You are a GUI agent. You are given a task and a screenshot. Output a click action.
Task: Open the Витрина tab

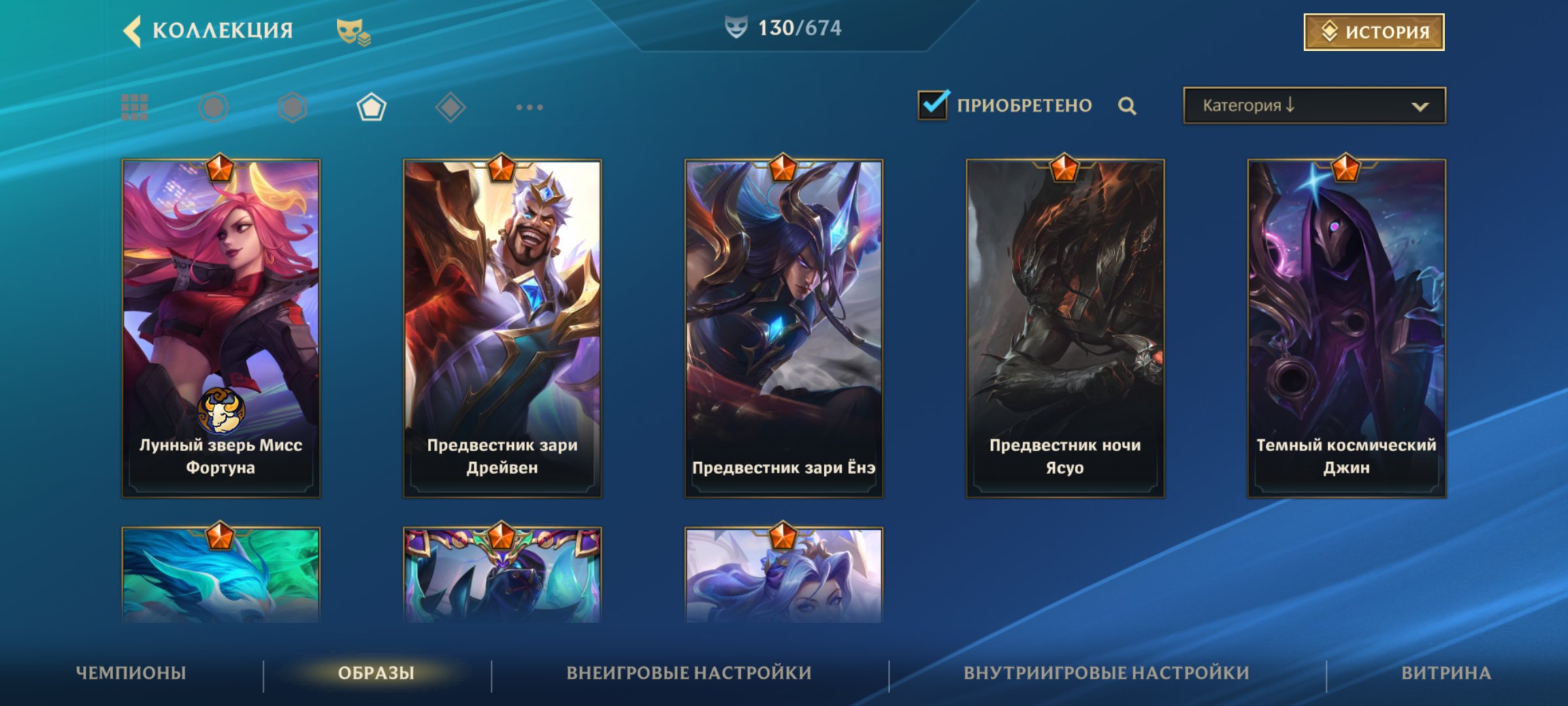pyautogui.click(x=1446, y=673)
